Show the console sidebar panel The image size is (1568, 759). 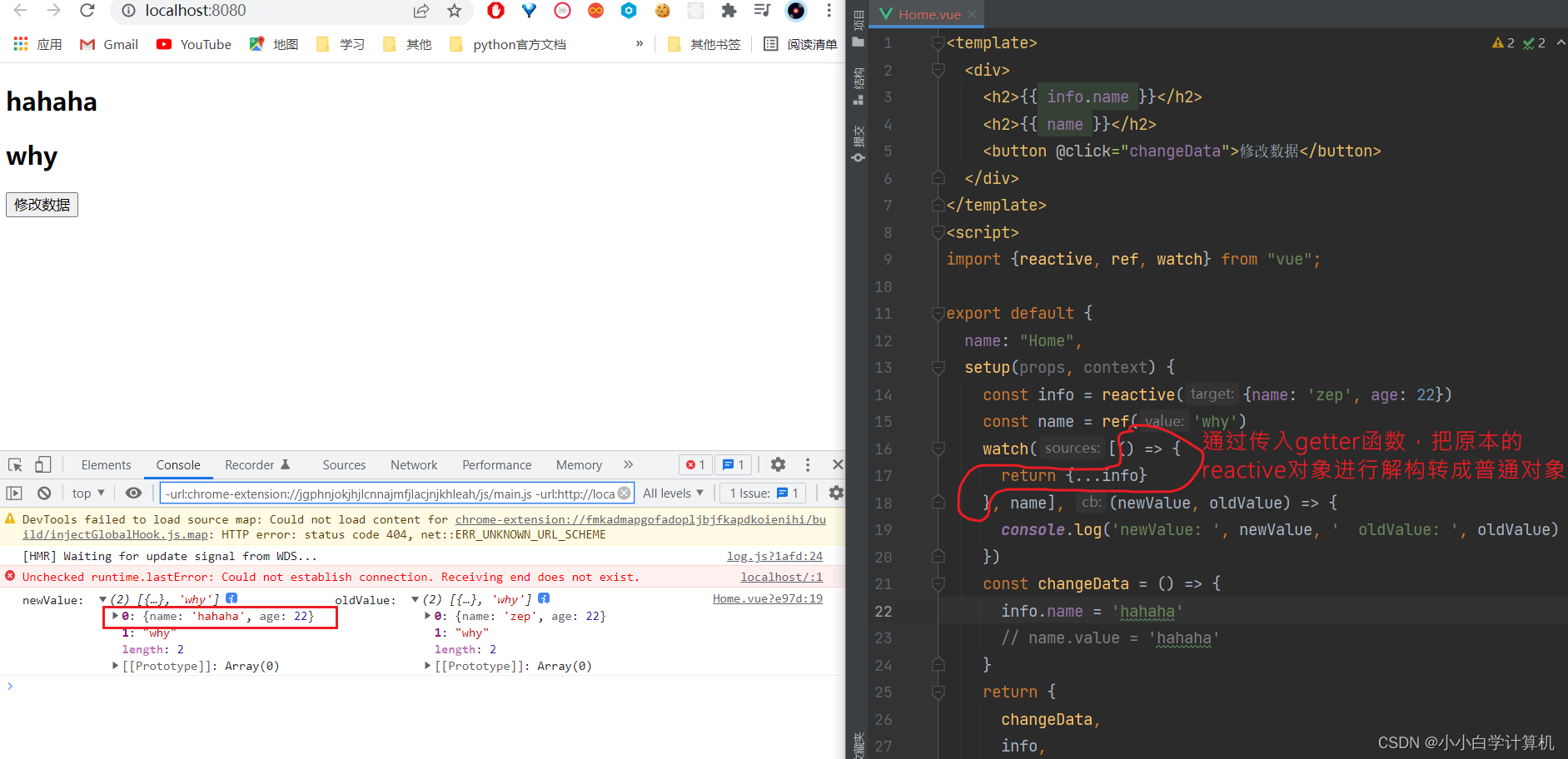[14, 493]
